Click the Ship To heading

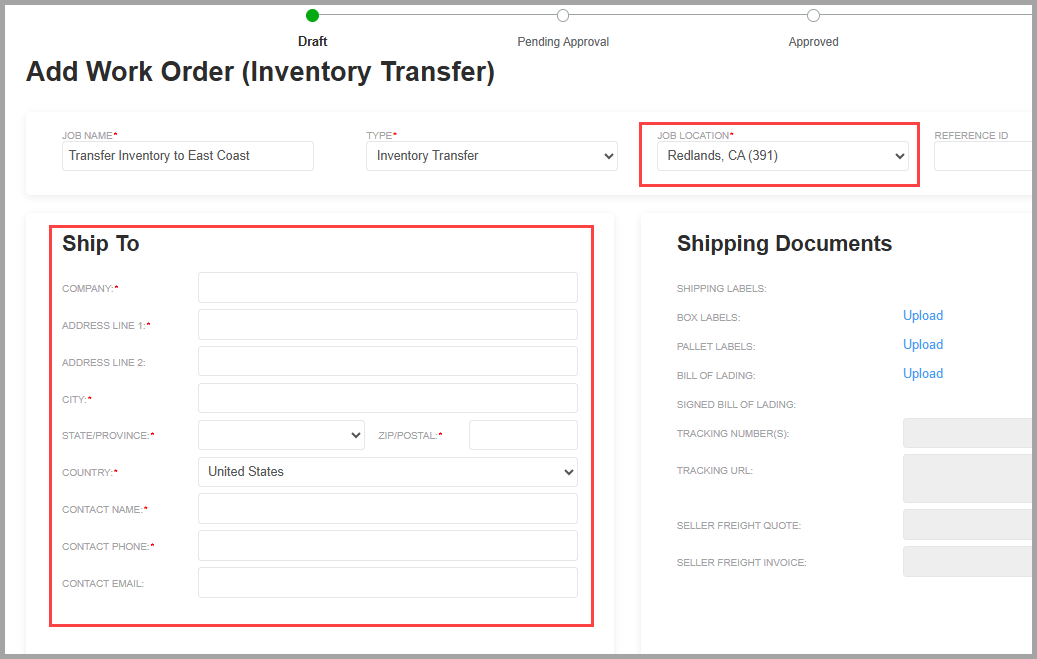click(101, 243)
